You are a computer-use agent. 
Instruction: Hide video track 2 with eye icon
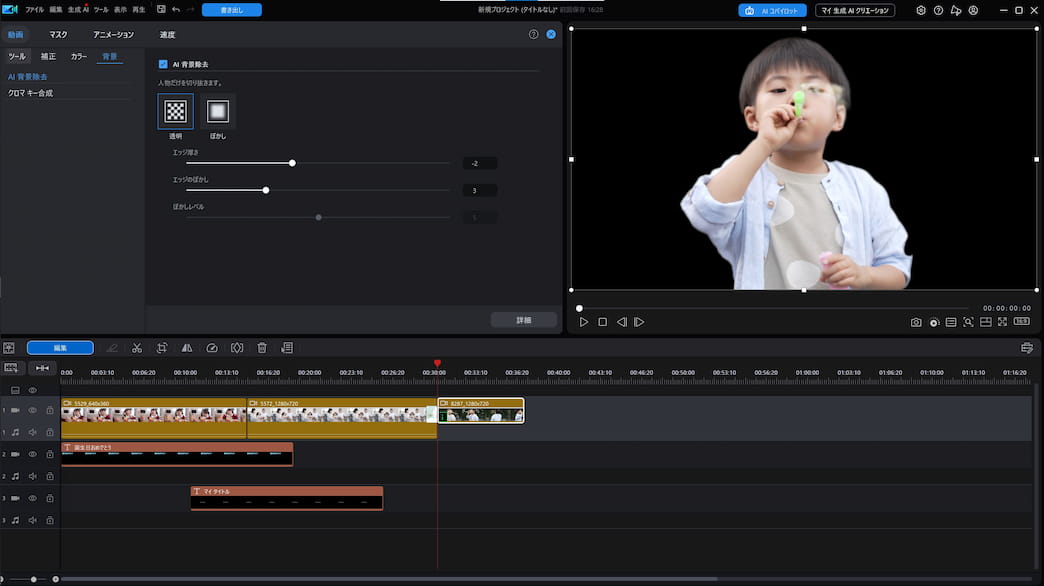(32, 454)
